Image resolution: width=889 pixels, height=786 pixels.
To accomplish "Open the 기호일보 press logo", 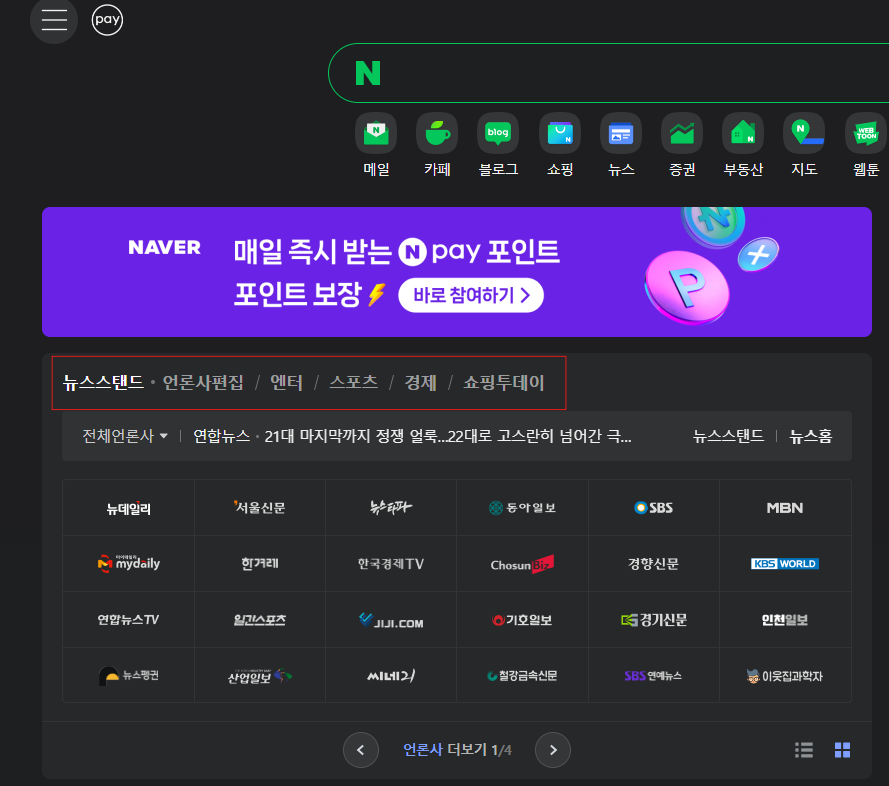I will pos(522,620).
